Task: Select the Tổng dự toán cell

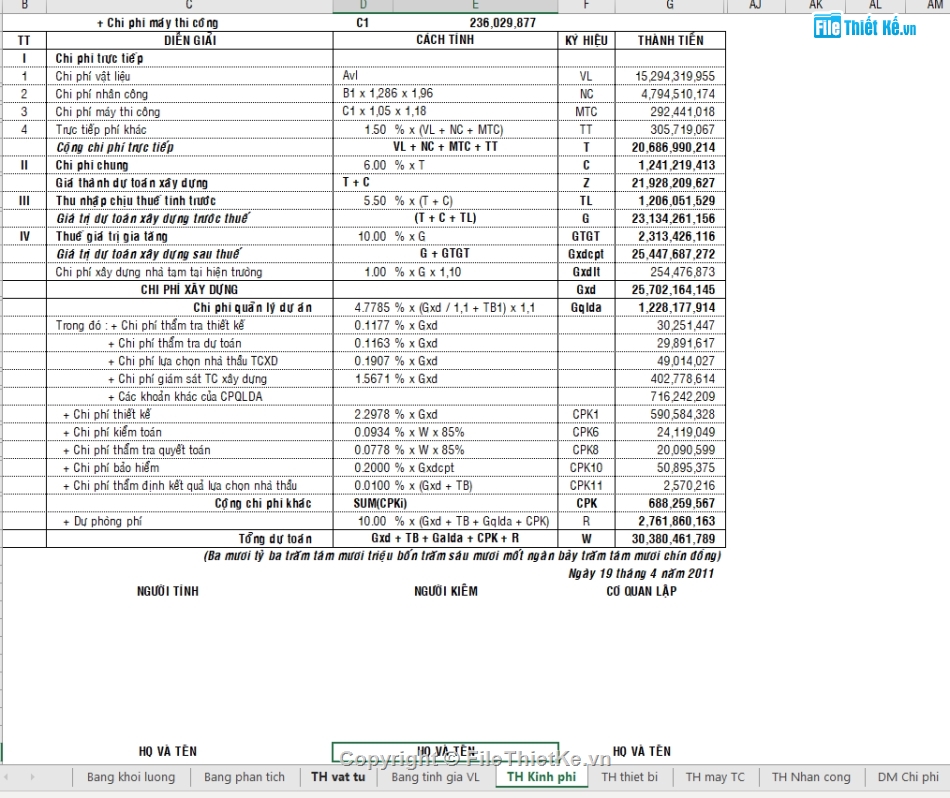Action: click(x=190, y=539)
